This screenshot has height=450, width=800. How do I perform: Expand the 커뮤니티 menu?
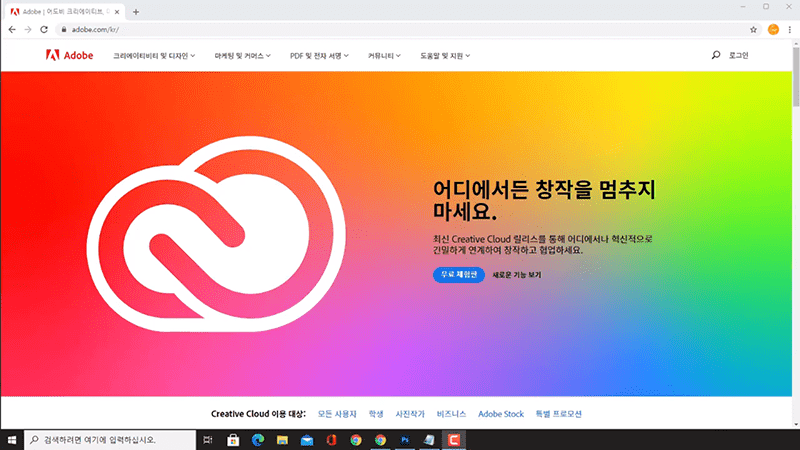pos(384,56)
